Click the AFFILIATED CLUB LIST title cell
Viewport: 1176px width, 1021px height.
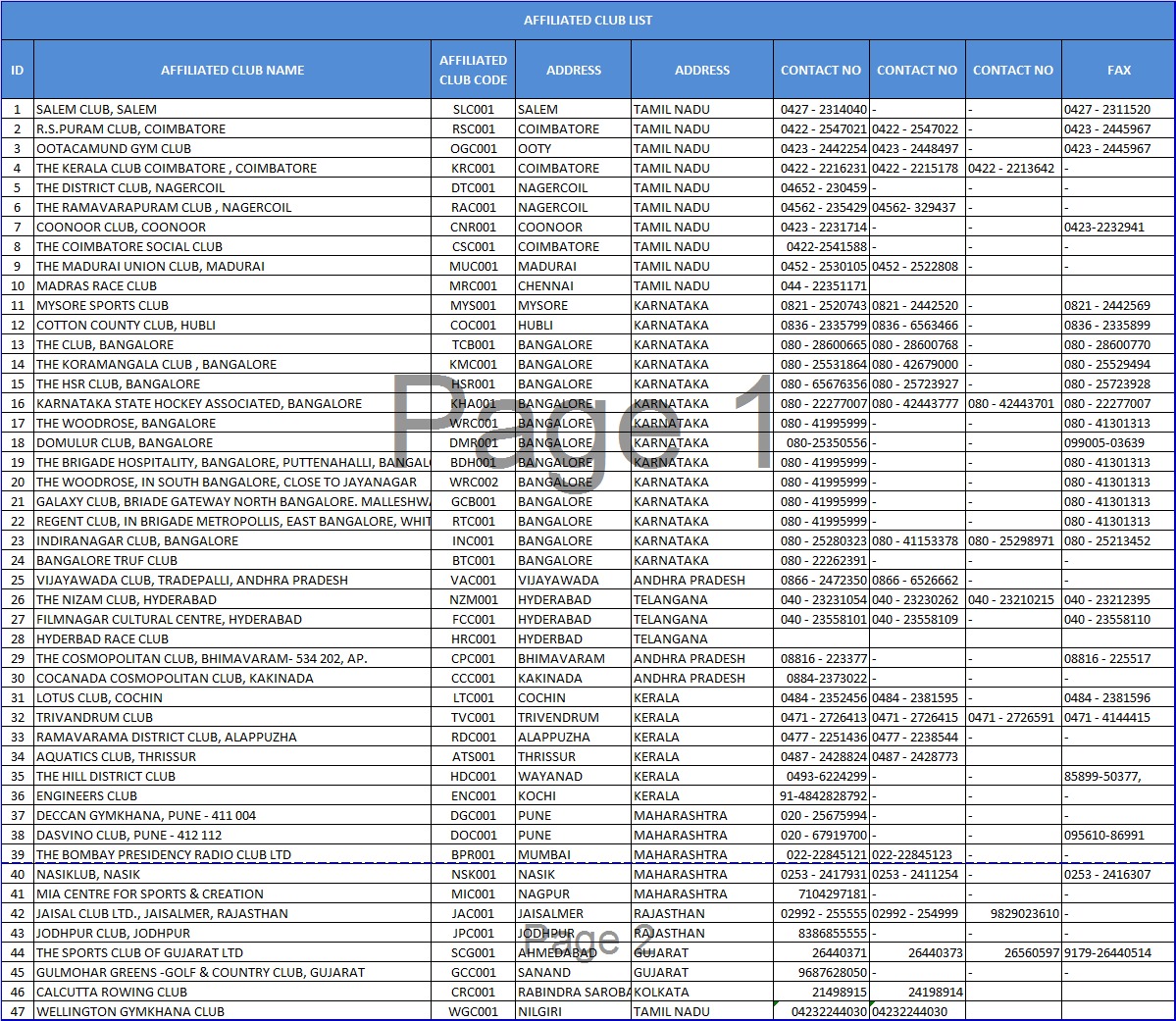pyautogui.click(x=588, y=20)
